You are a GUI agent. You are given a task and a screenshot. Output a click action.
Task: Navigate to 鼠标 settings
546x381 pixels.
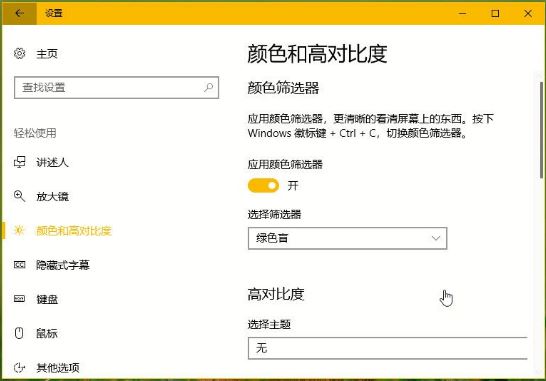click(47, 333)
